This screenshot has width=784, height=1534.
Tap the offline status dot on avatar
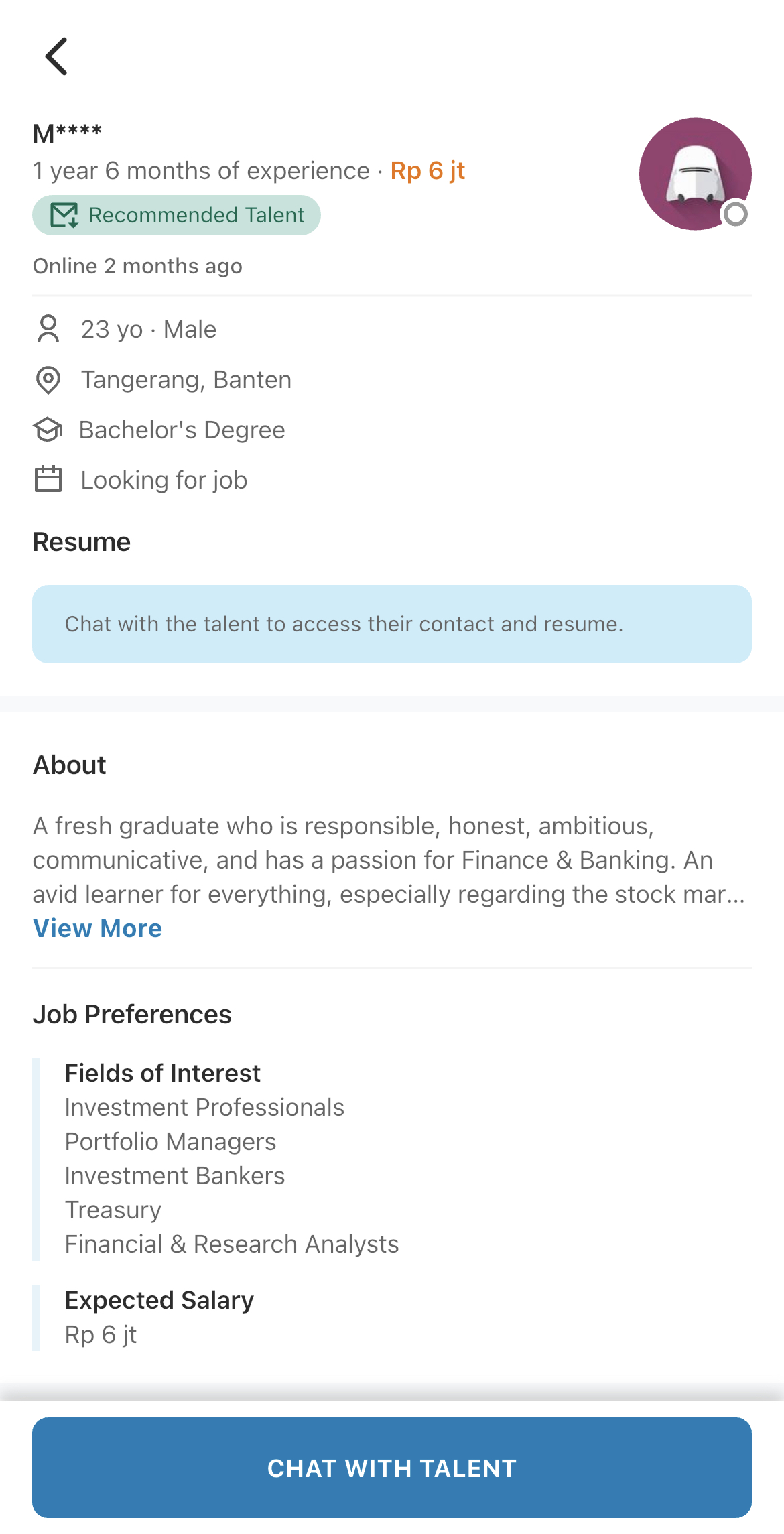[736, 214]
